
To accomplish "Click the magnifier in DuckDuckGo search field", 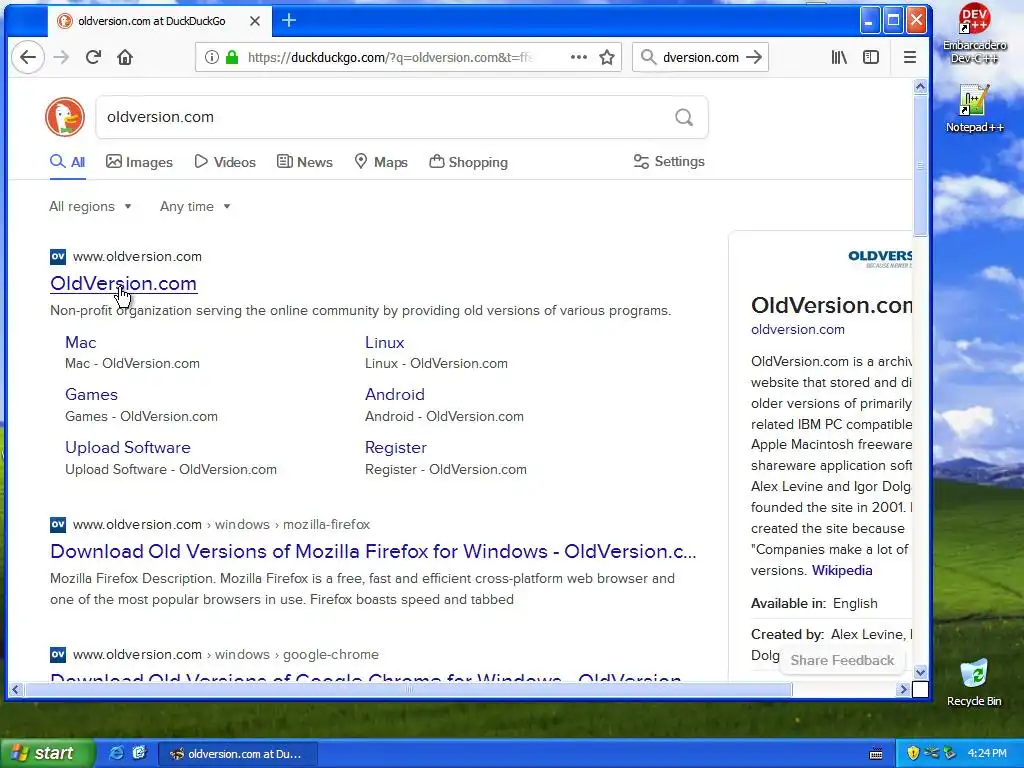I will (x=684, y=117).
